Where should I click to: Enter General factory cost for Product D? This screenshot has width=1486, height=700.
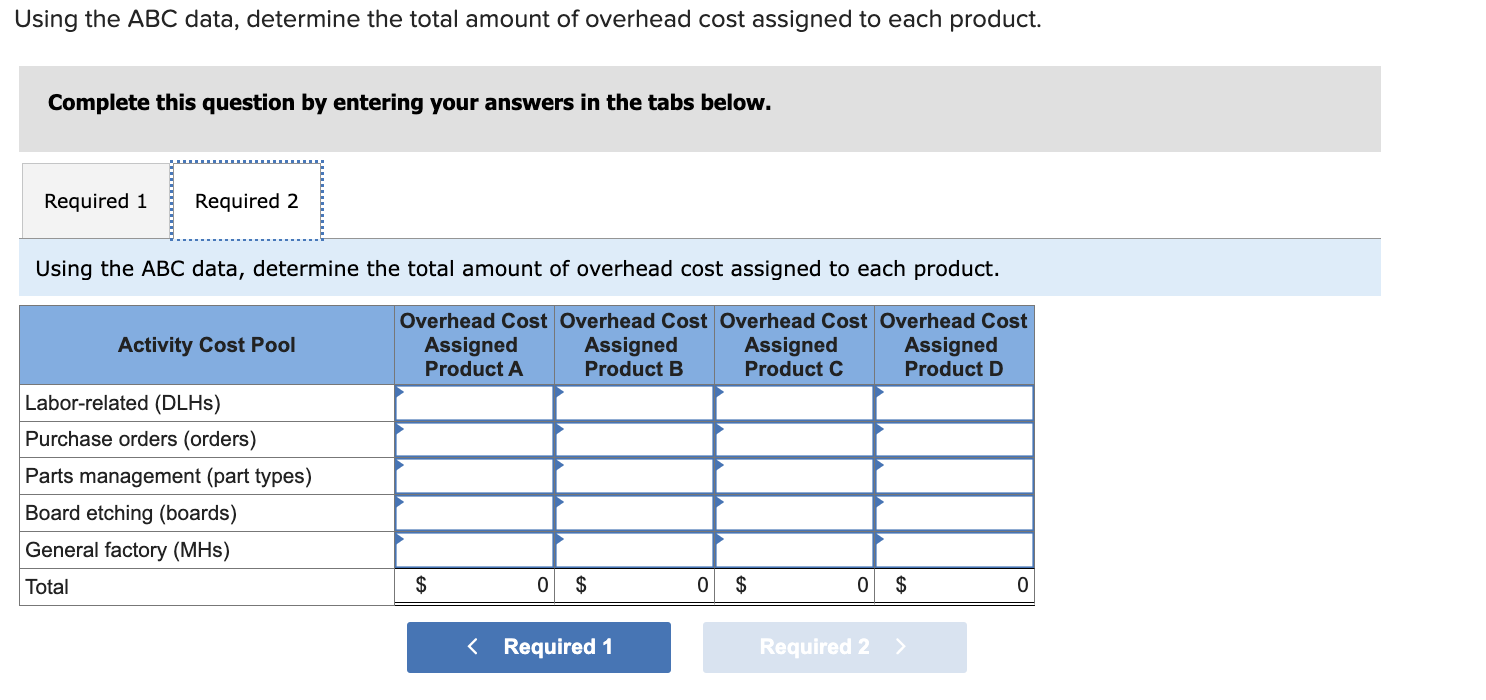(954, 549)
